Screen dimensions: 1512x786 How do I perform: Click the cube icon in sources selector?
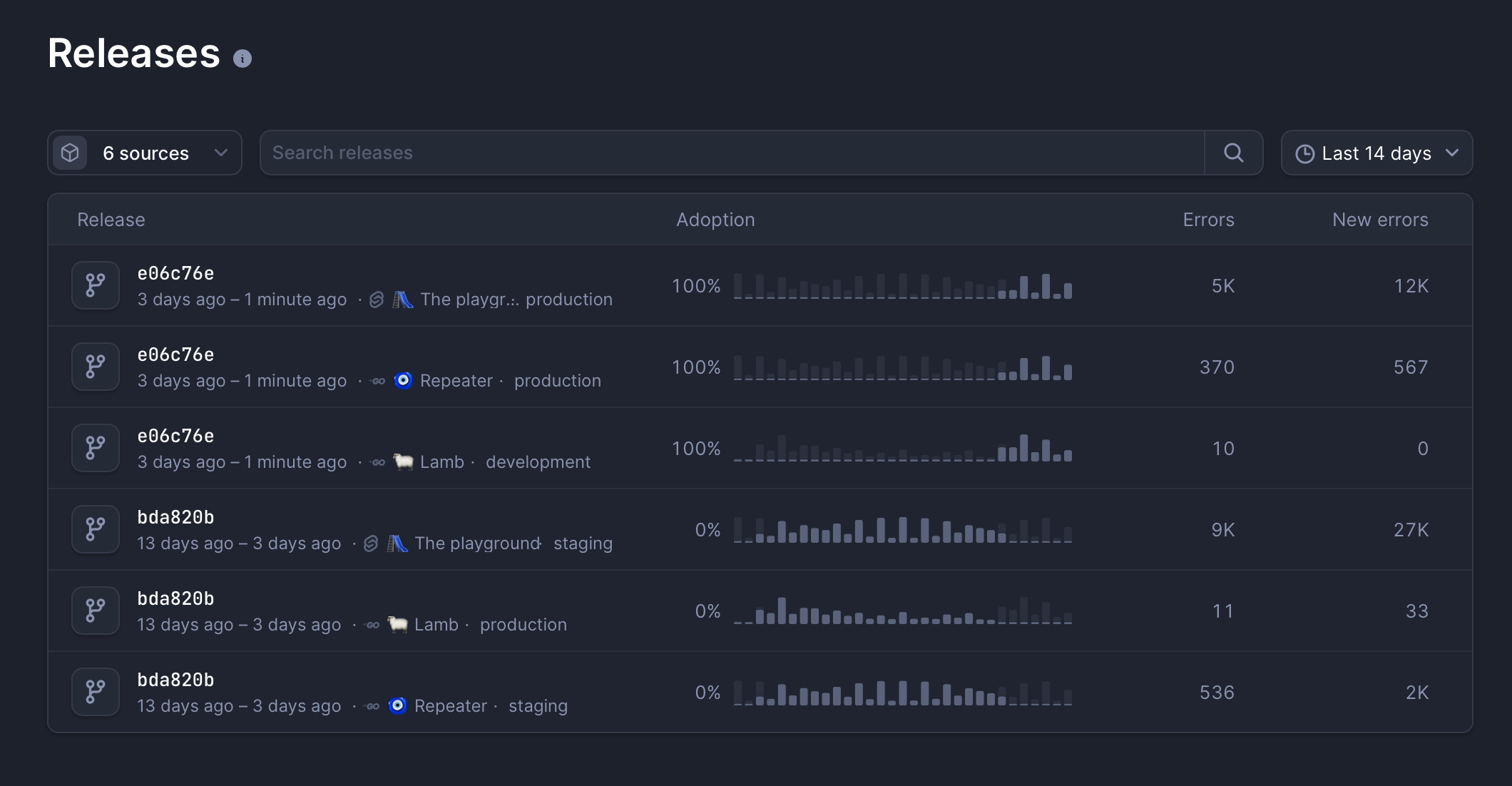(70, 153)
